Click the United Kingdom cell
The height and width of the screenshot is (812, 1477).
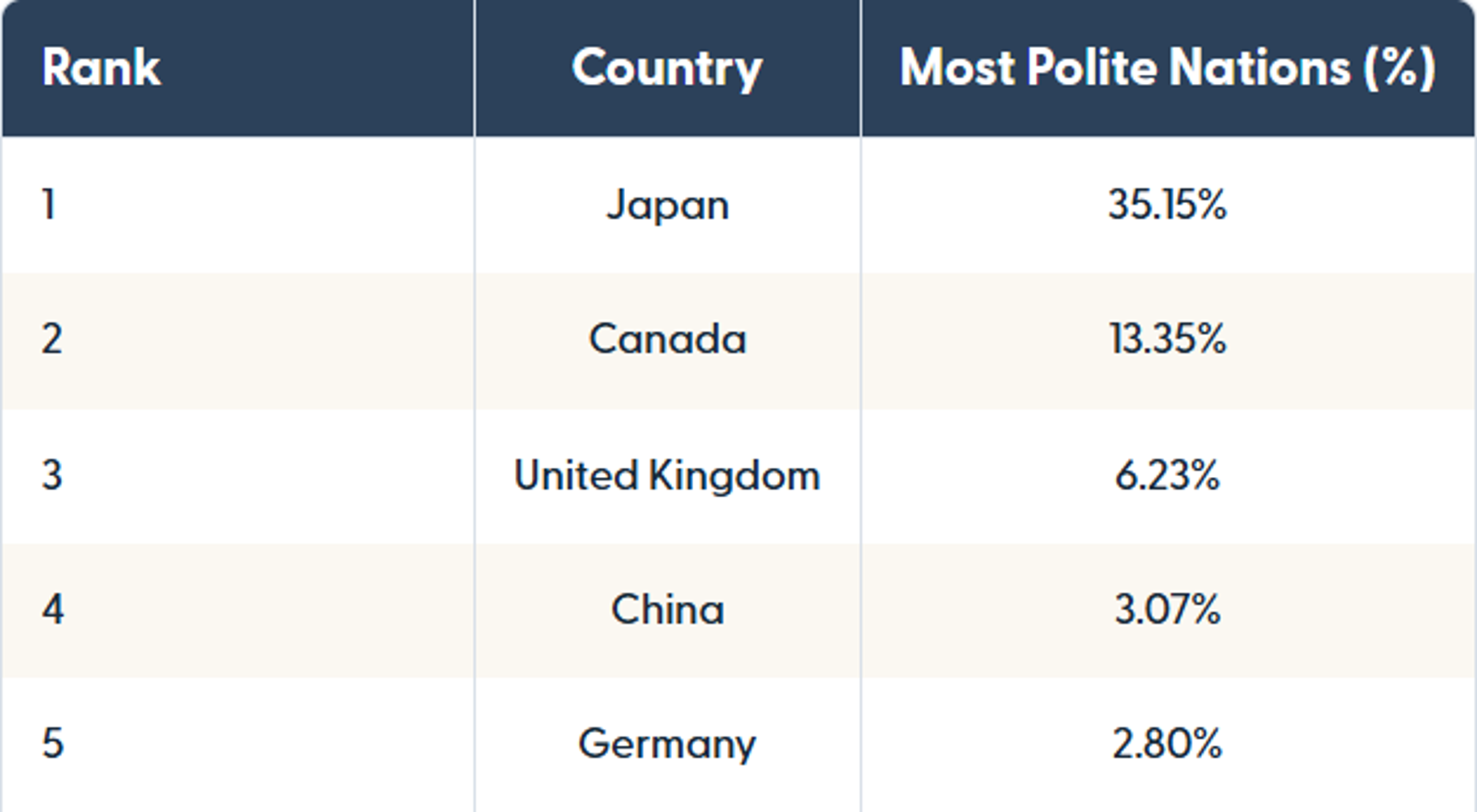pos(666,475)
